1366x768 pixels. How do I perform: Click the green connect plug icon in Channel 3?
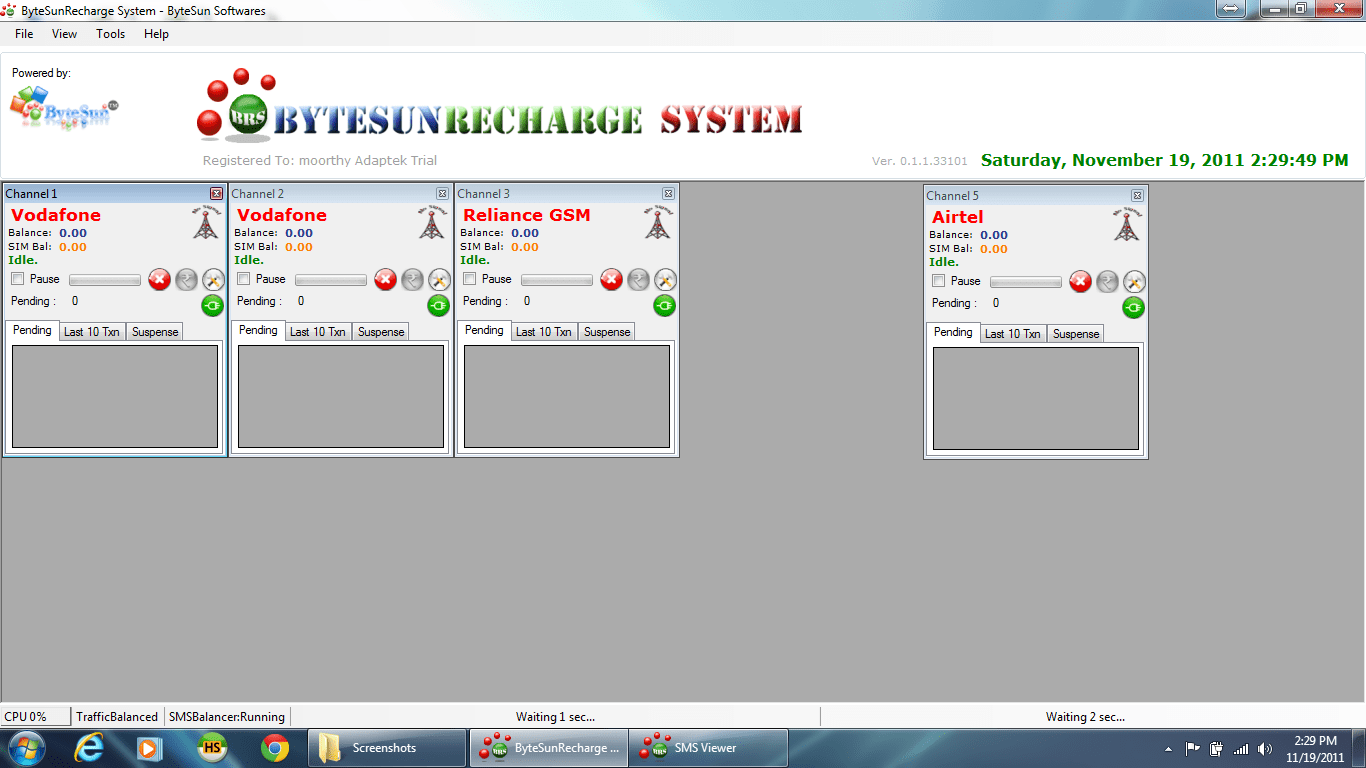pos(665,305)
